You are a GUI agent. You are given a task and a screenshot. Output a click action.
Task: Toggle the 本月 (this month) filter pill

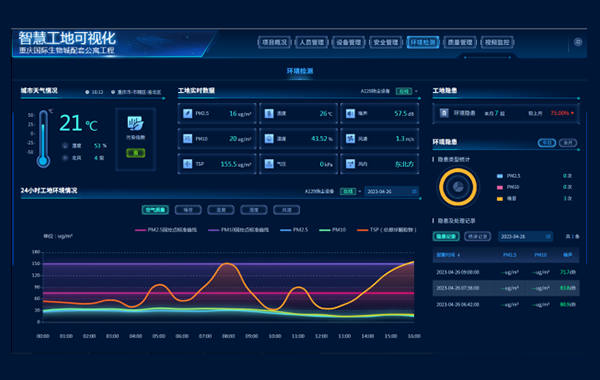coord(568,143)
